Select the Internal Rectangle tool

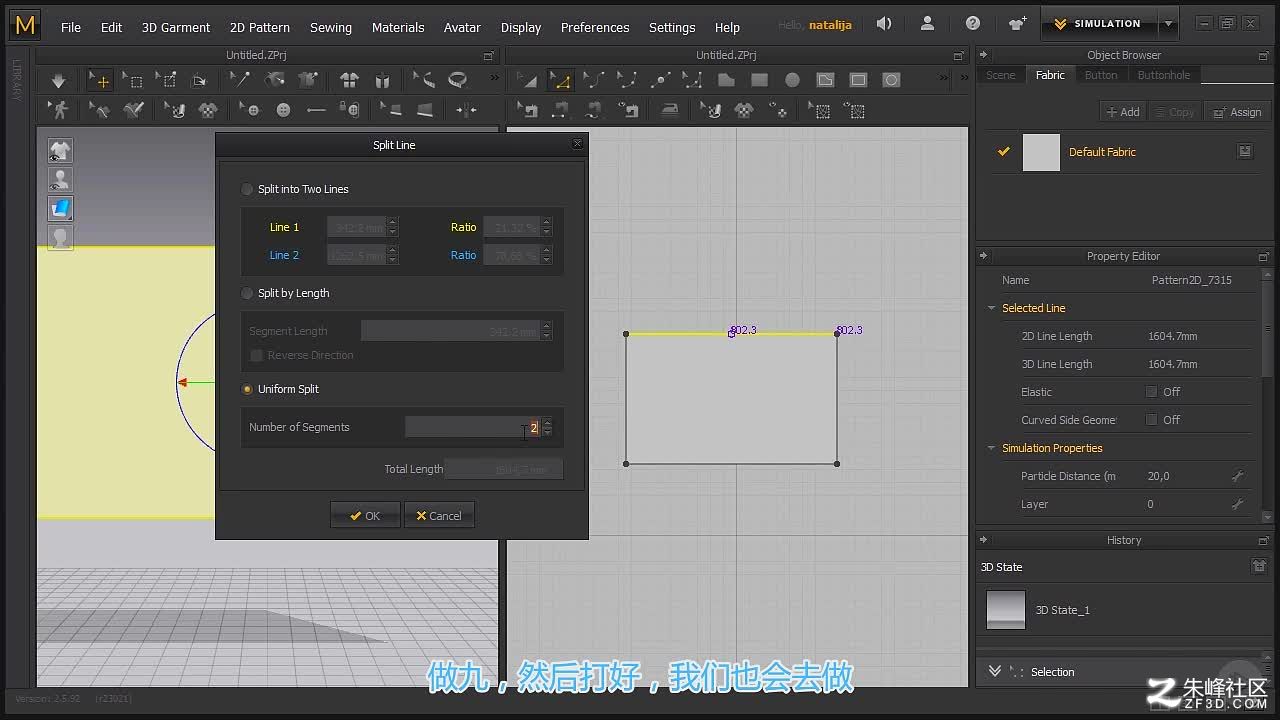[858, 80]
